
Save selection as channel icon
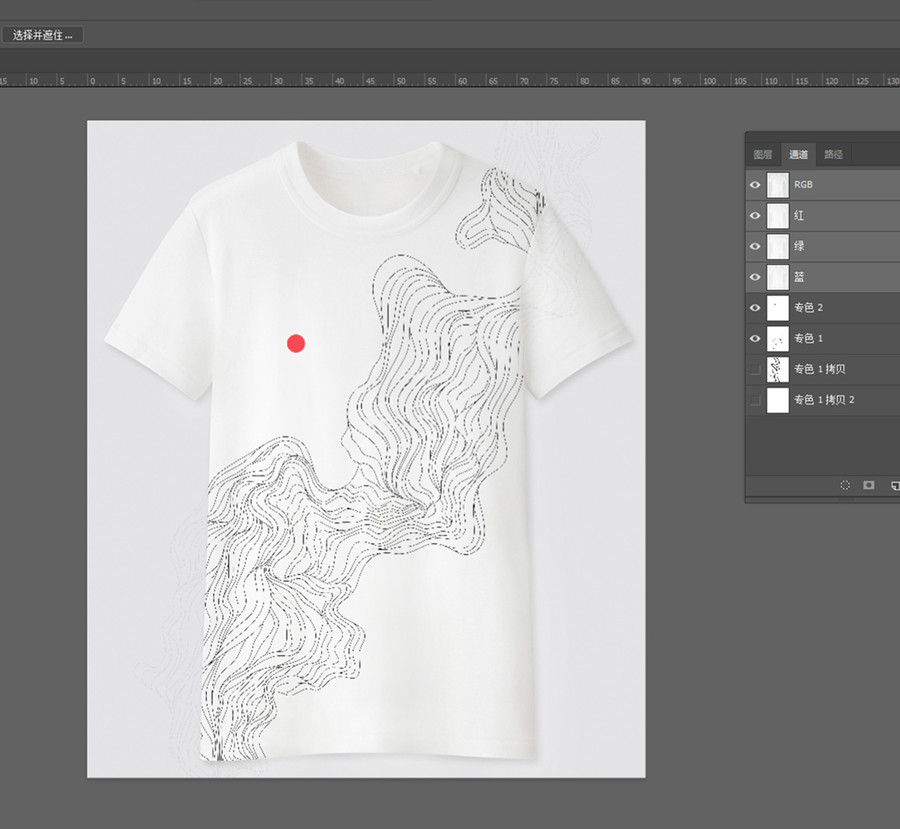[869, 485]
